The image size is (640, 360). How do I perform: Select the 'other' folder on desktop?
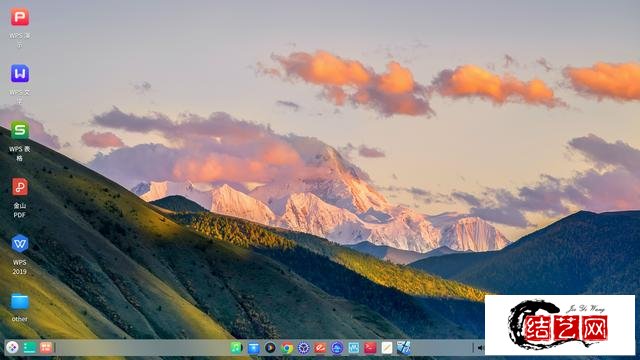[20, 302]
